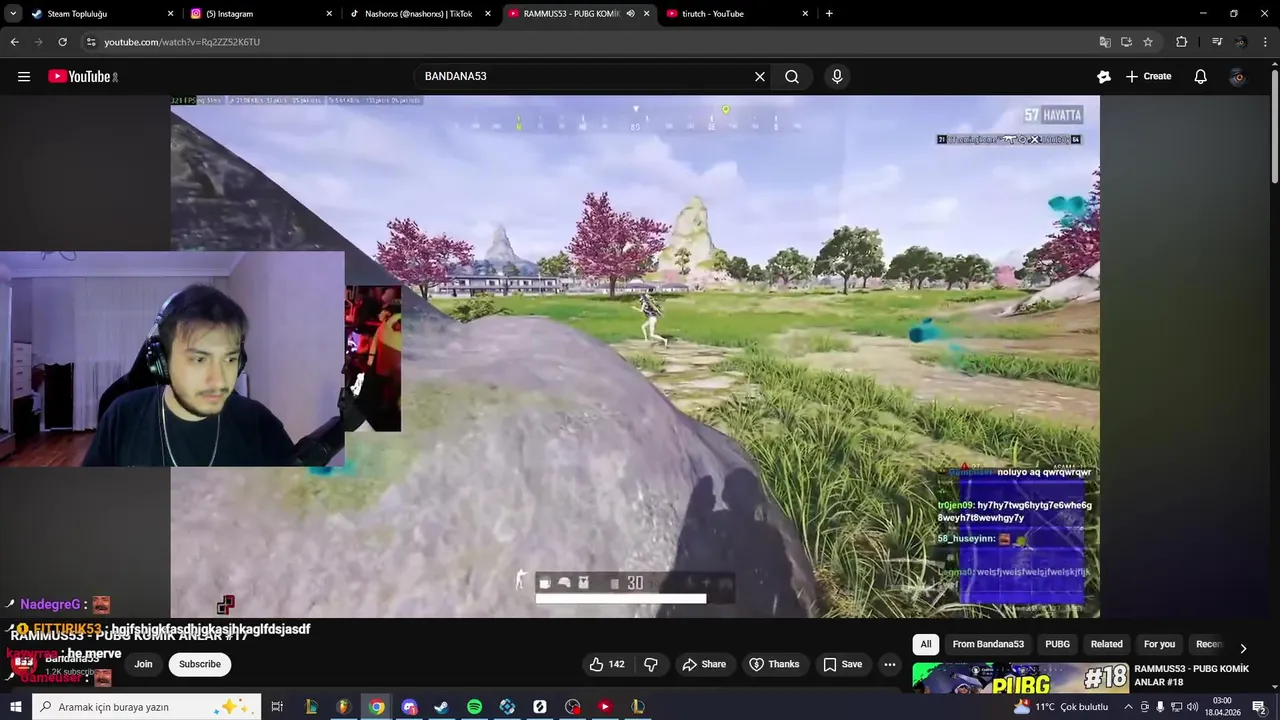
Task: Start voice search with the microphone
Action: [x=837, y=76]
